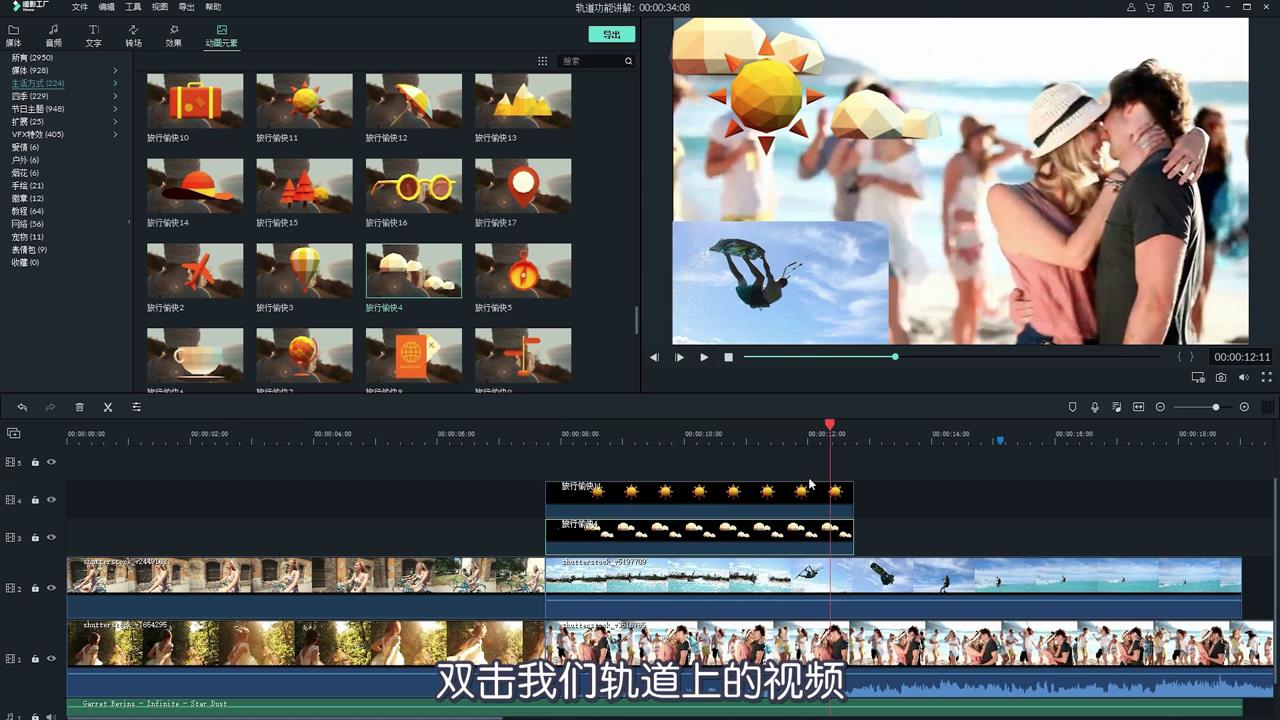Open the 文件 menu

point(80,7)
